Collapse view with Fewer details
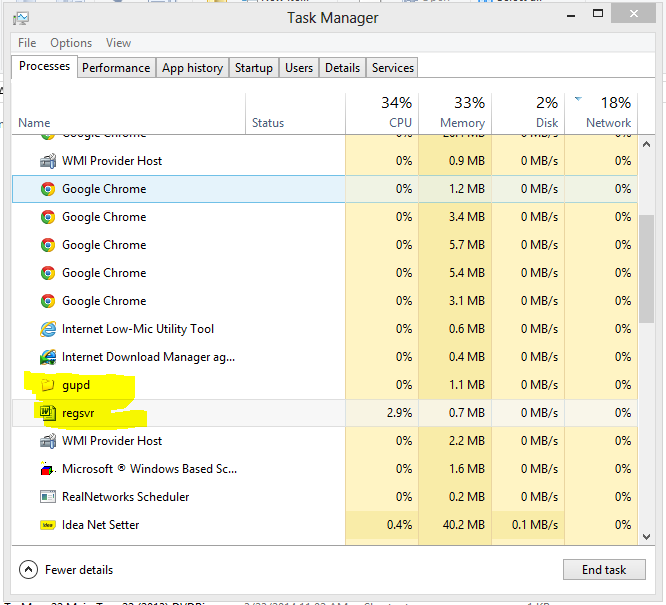The height and width of the screenshot is (605, 666). point(66,570)
